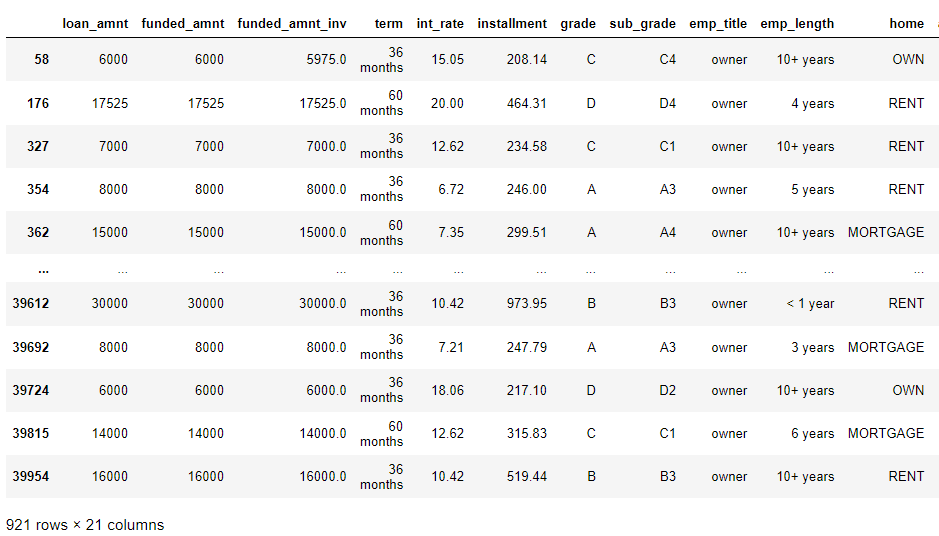Click row index 39954
This screenshot has height=536, width=939.
coord(31,477)
